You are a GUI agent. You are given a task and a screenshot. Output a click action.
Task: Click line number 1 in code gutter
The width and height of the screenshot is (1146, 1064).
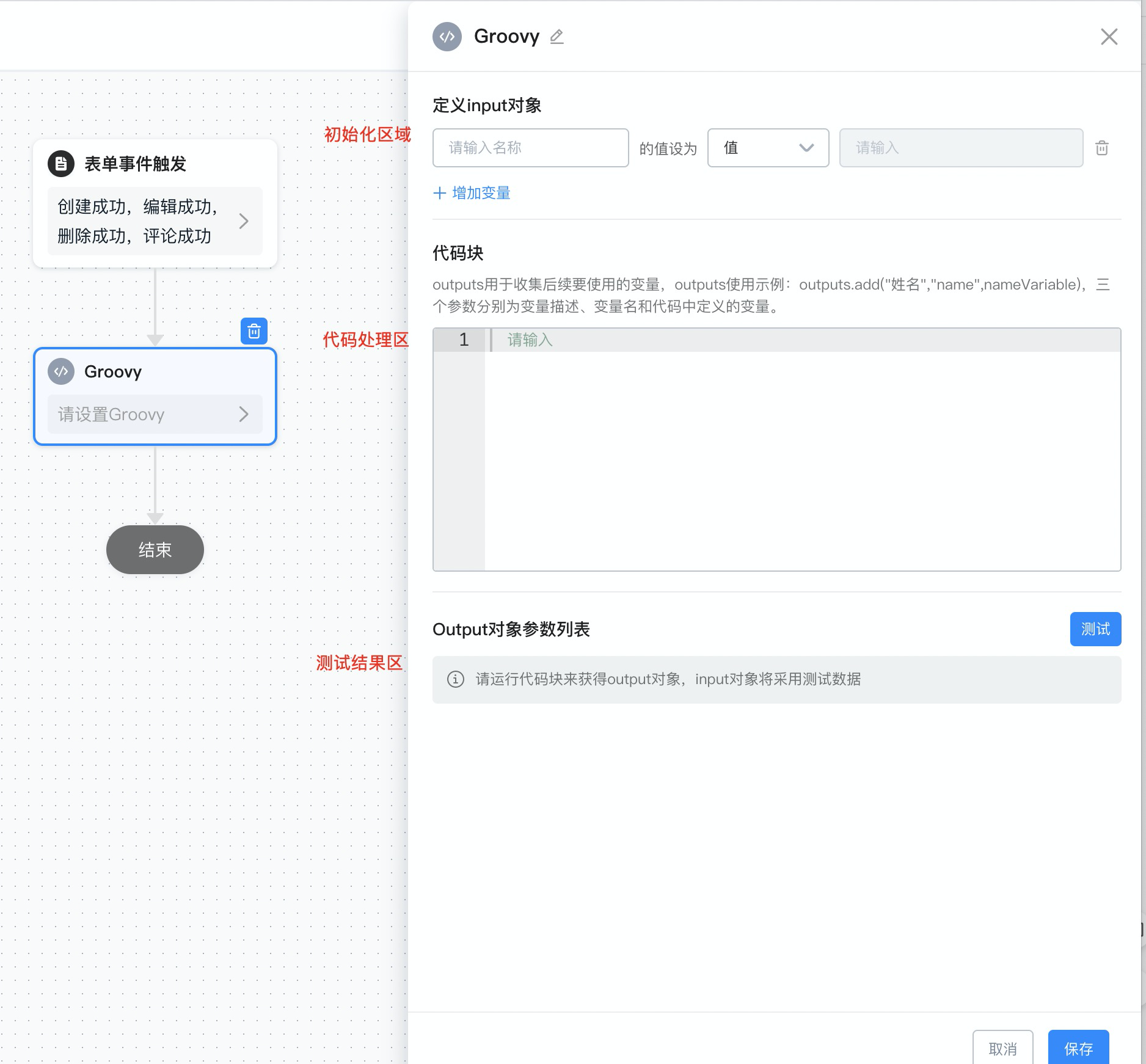464,340
